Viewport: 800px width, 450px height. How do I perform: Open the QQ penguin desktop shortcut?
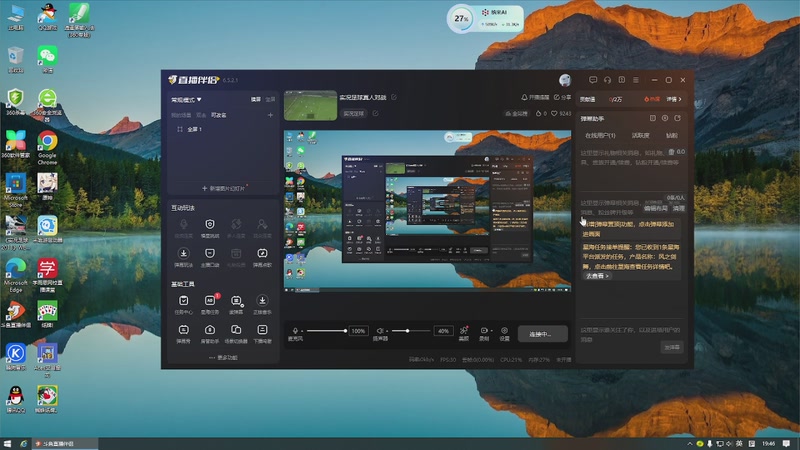pyautogui.click(x=16, y=399)
